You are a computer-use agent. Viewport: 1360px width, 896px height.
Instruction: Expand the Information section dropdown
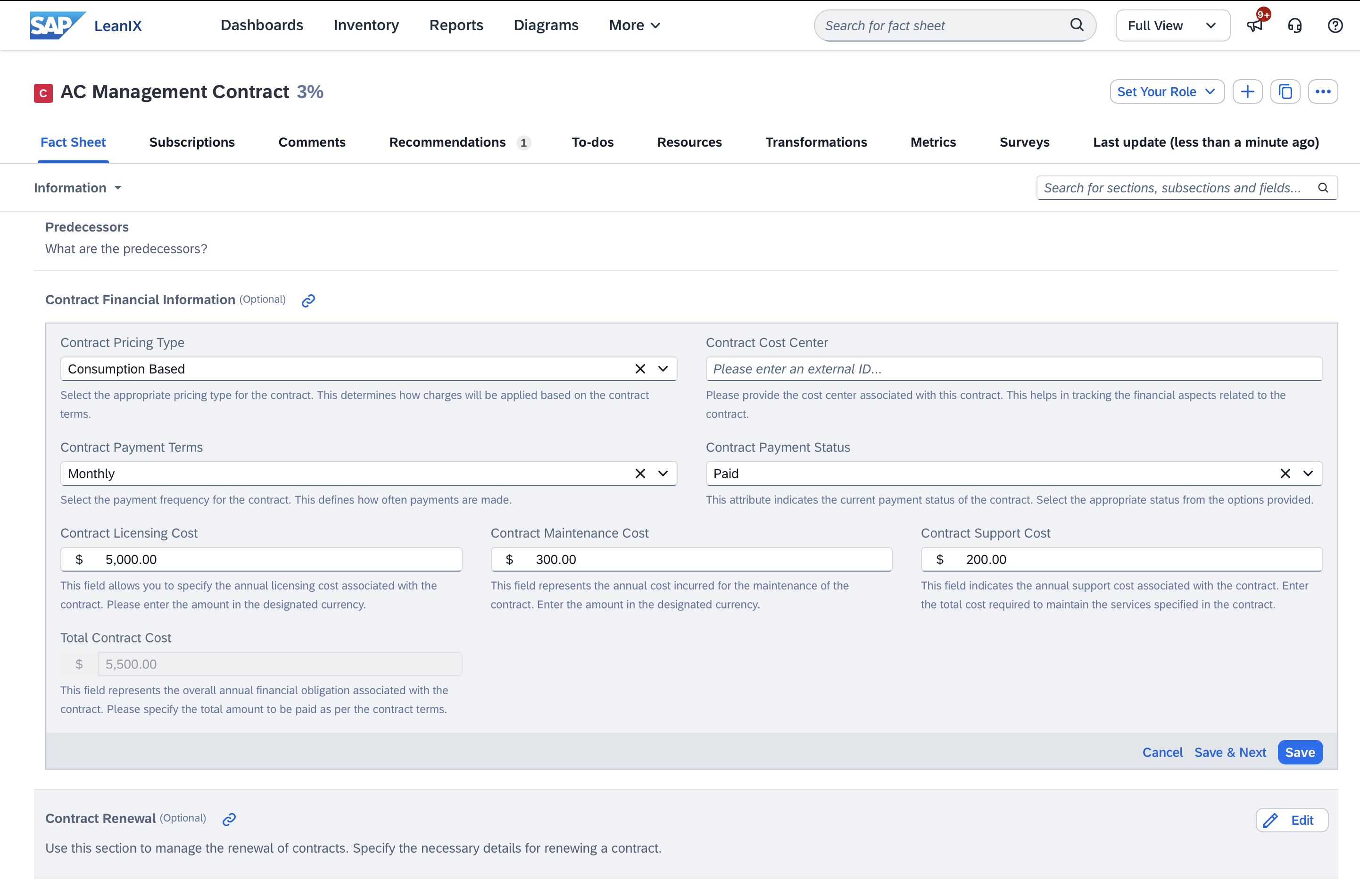(78, 188)
